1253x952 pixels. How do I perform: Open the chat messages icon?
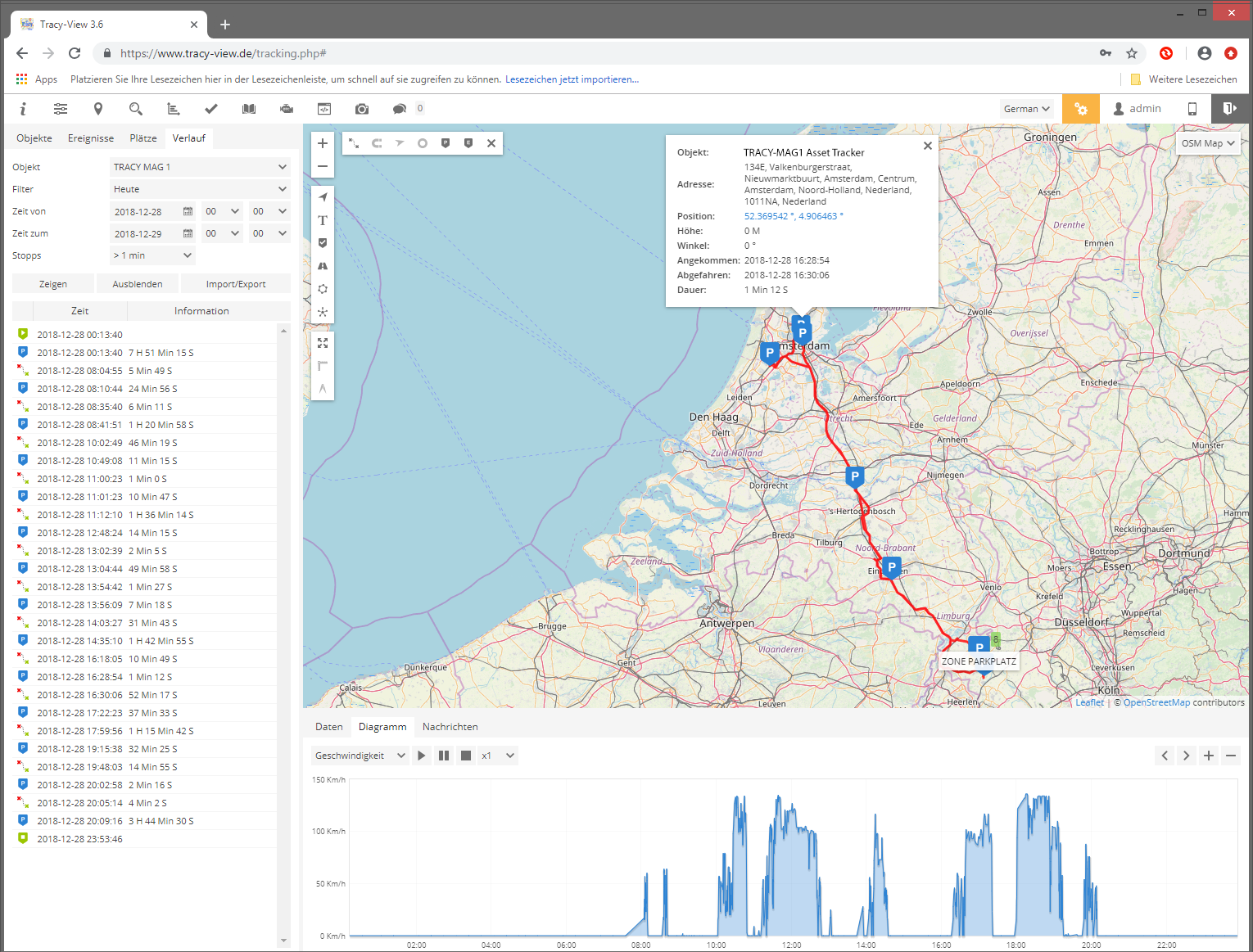coord(400,109)
